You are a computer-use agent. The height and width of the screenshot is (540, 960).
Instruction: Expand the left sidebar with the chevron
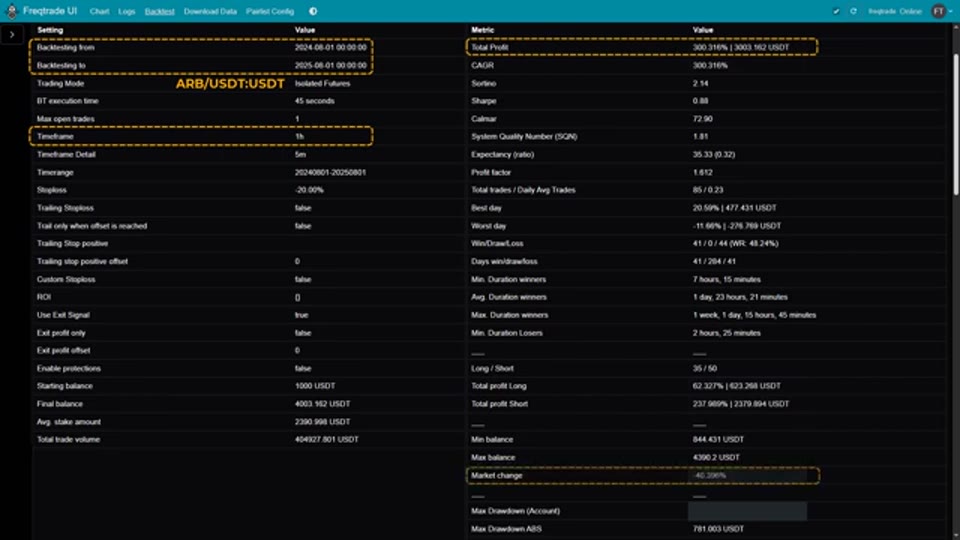click(x=12, y=35)
